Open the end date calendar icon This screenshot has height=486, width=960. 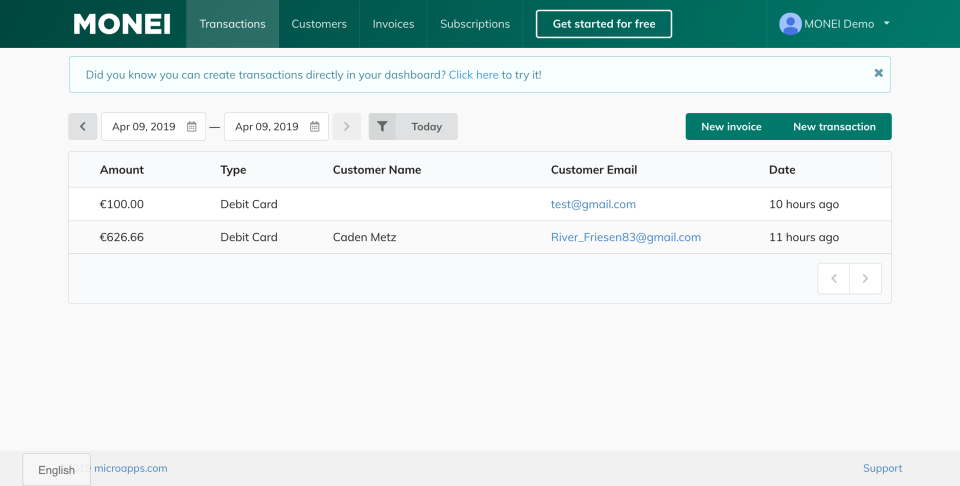click(315, 127)
